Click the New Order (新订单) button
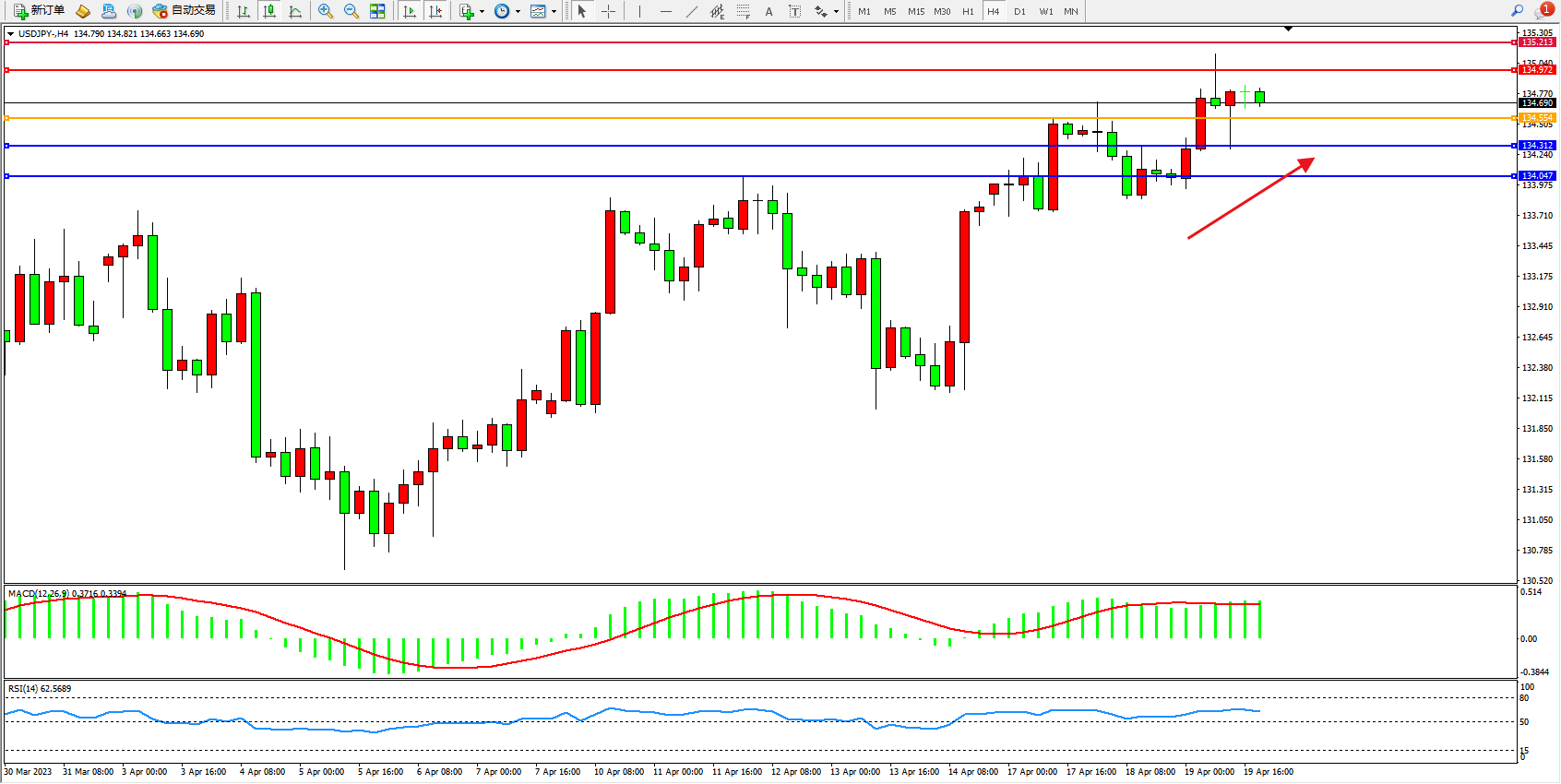Image resolution: width=1561 pixels, height=784 pixels. (x=39, y=11)
